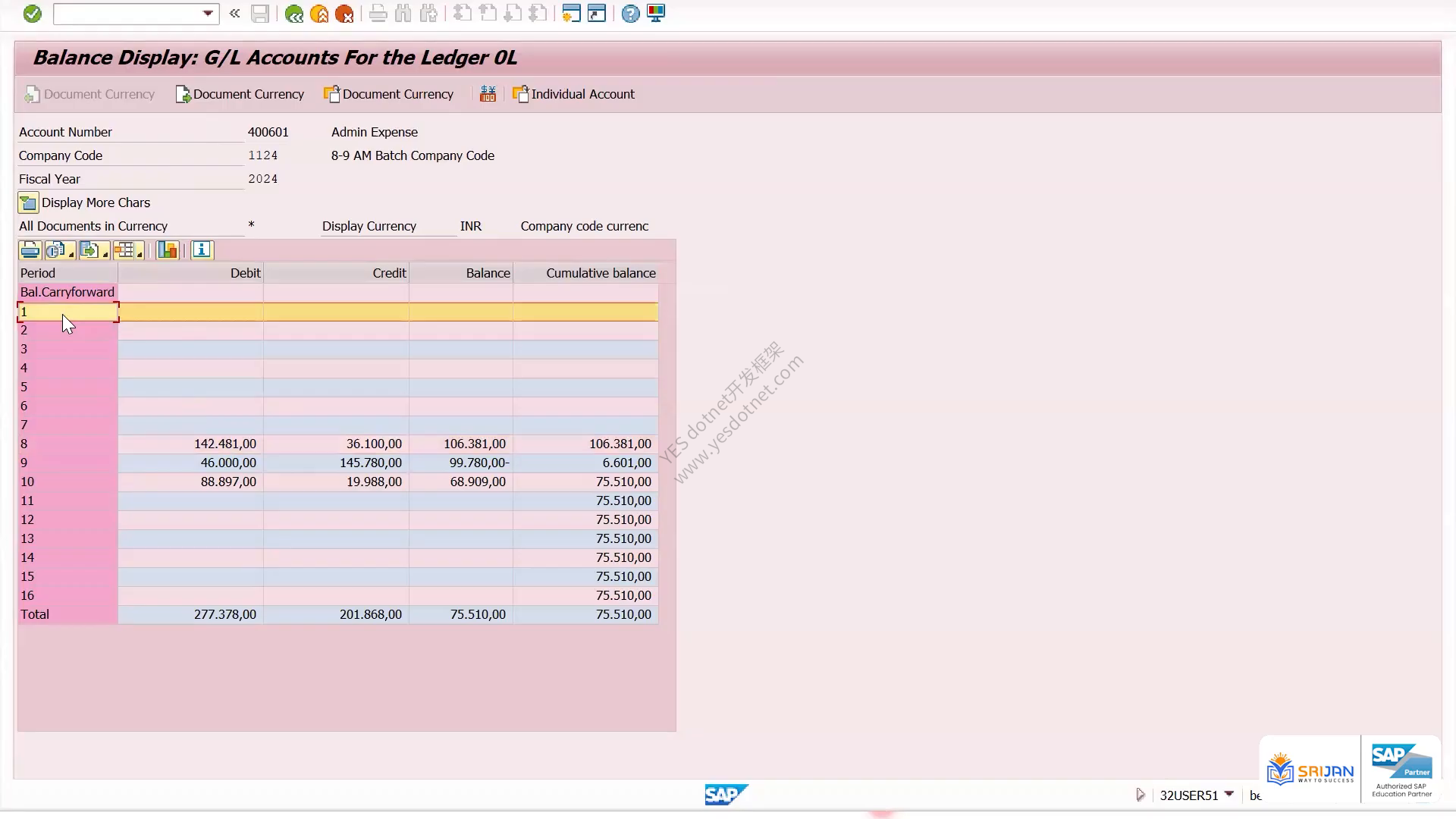Image resolution: width=1456 pixels, height=819 pixels.
Task: Click the red Cancel icon
Action: point(344,14)
